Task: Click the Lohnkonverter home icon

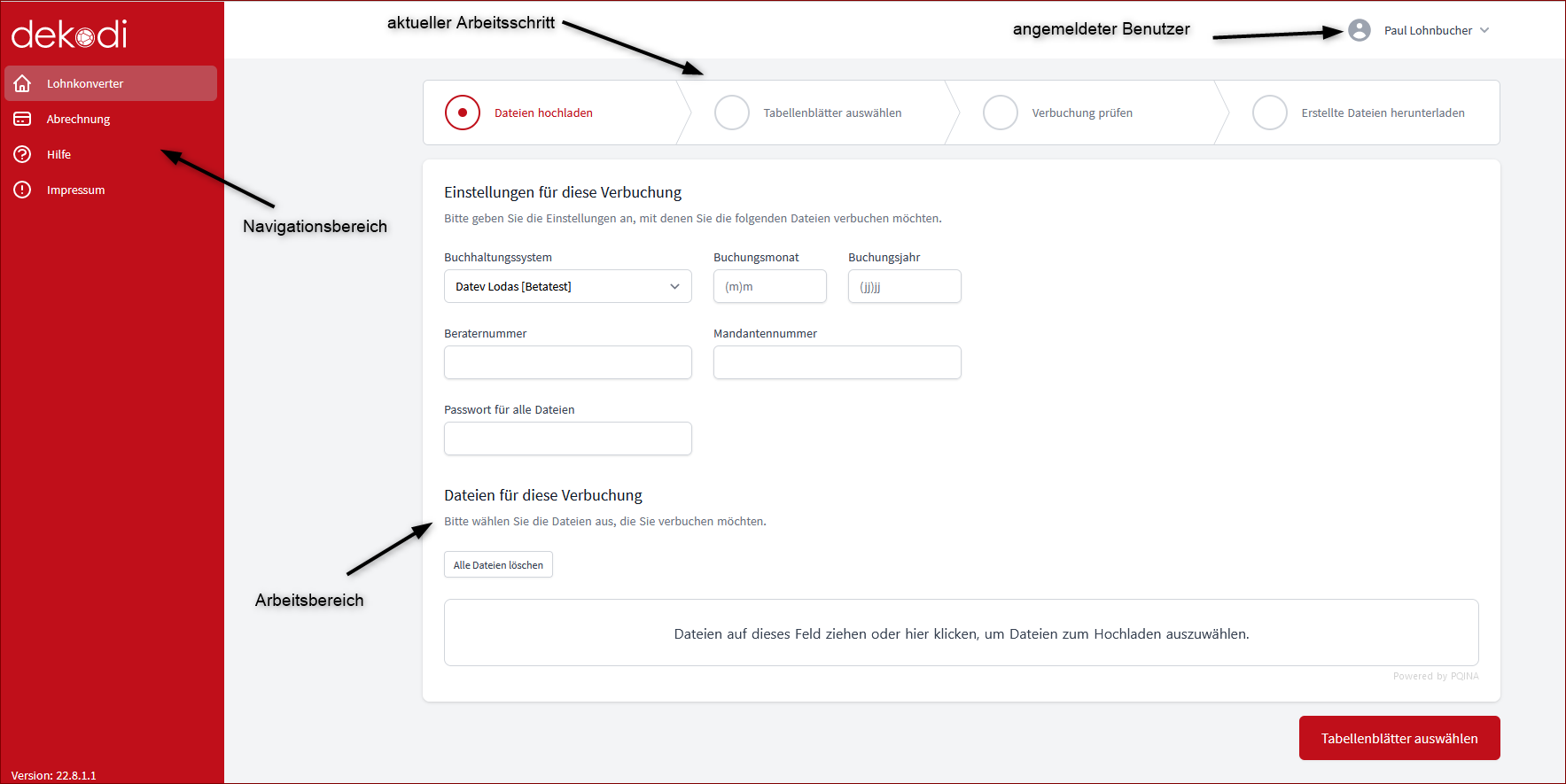Action: (22, 83)
